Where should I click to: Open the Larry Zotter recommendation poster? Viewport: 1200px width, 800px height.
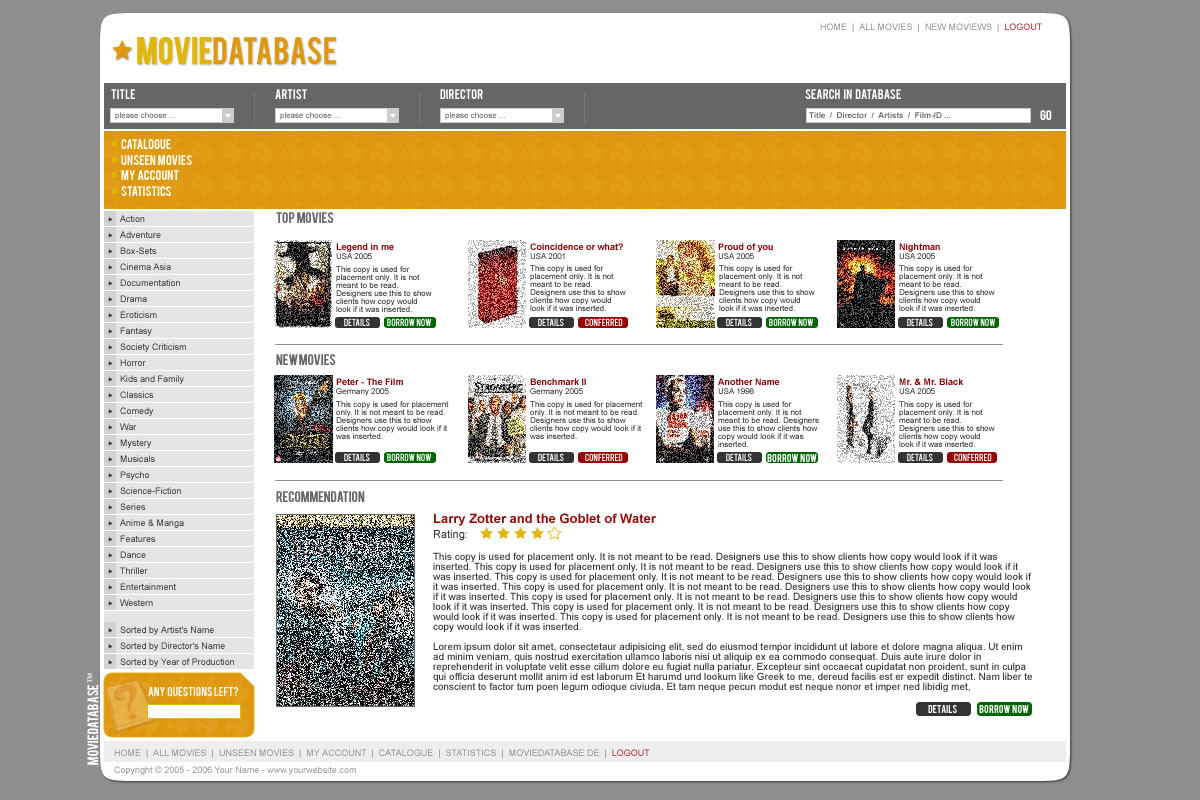pyautogui.click(x=345, y=611)
